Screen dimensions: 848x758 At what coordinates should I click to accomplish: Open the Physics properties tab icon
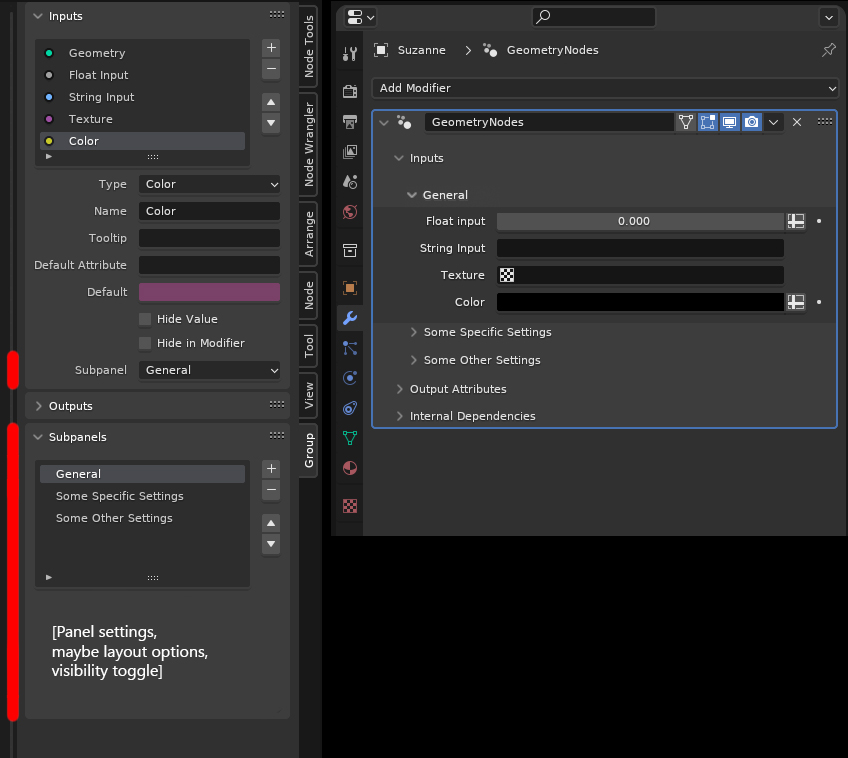tap(350, 377)
